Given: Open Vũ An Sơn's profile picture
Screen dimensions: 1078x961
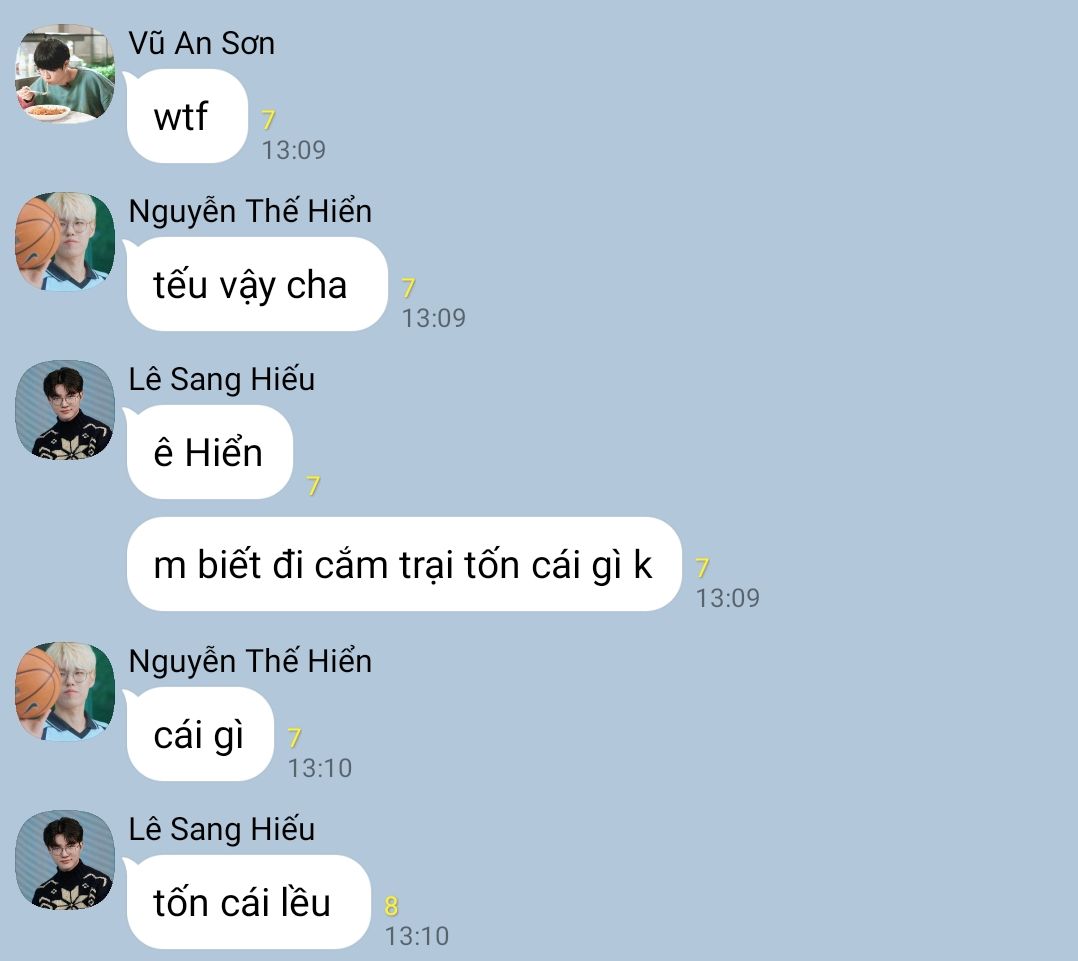Looking at the screenshot, I should pyautogui.click(x=65, y=74).
